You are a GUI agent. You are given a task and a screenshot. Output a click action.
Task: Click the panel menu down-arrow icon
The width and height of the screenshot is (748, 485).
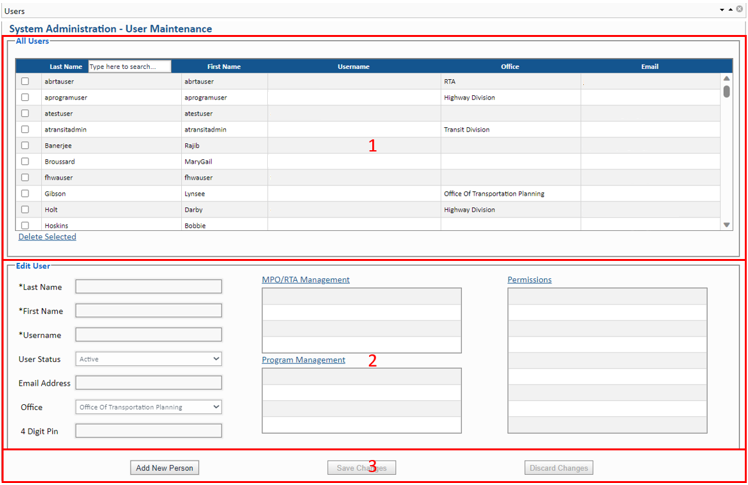tap(722, 10)
